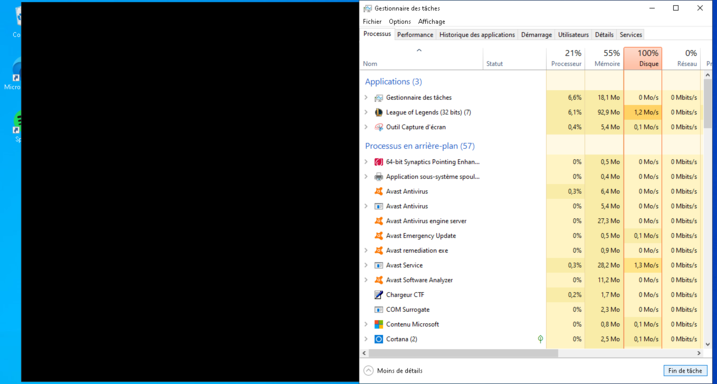This screenshot has height=384, width=717.
Task: Expand Application sous-système spouleur row
Action: click(x=366, y=176)
